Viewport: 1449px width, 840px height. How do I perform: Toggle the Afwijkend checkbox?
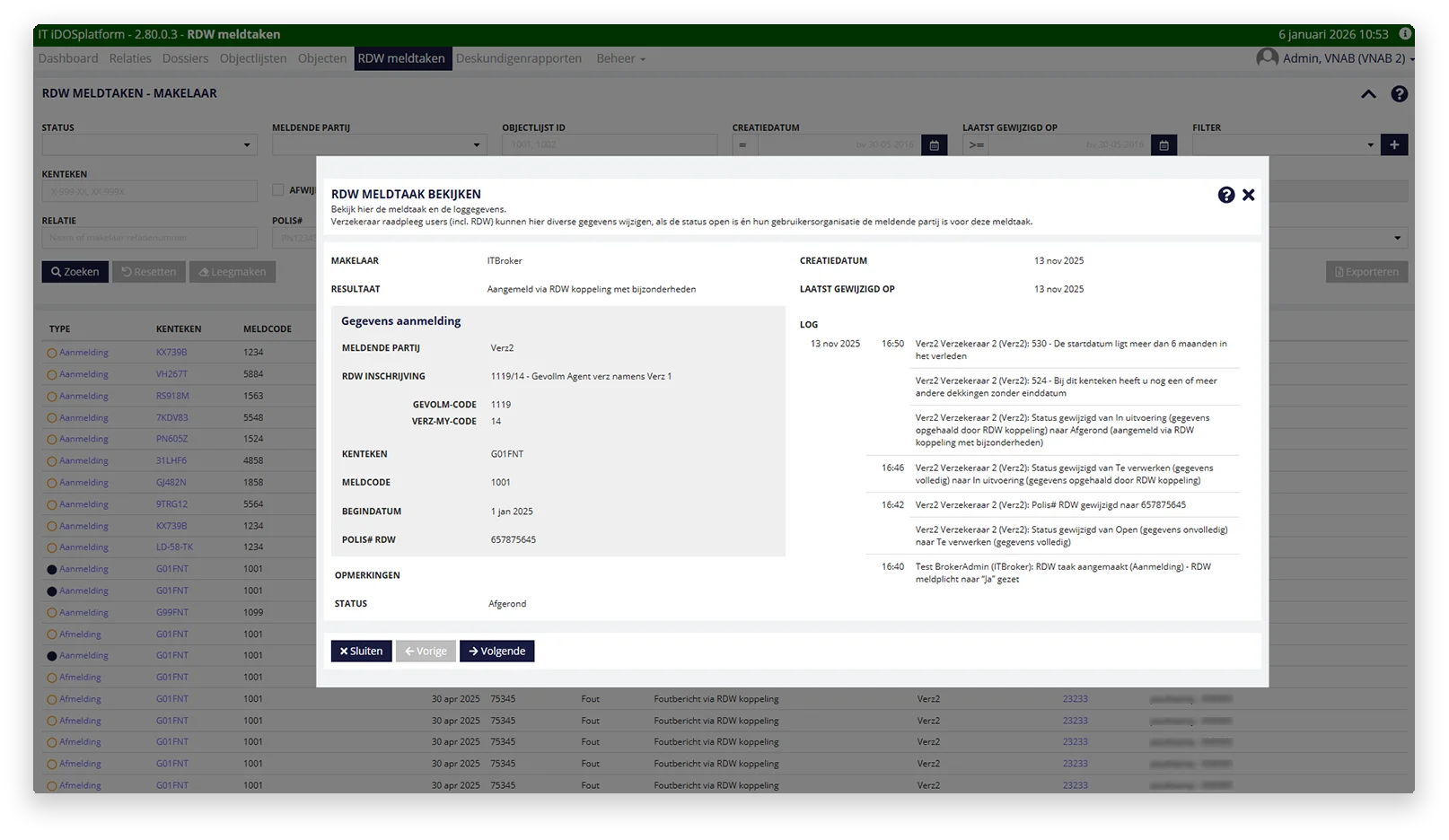click(279, 190)
